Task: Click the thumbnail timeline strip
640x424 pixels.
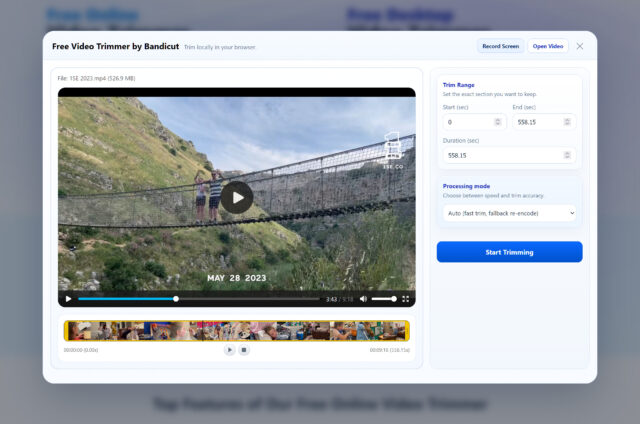Action: click(237, 331)
